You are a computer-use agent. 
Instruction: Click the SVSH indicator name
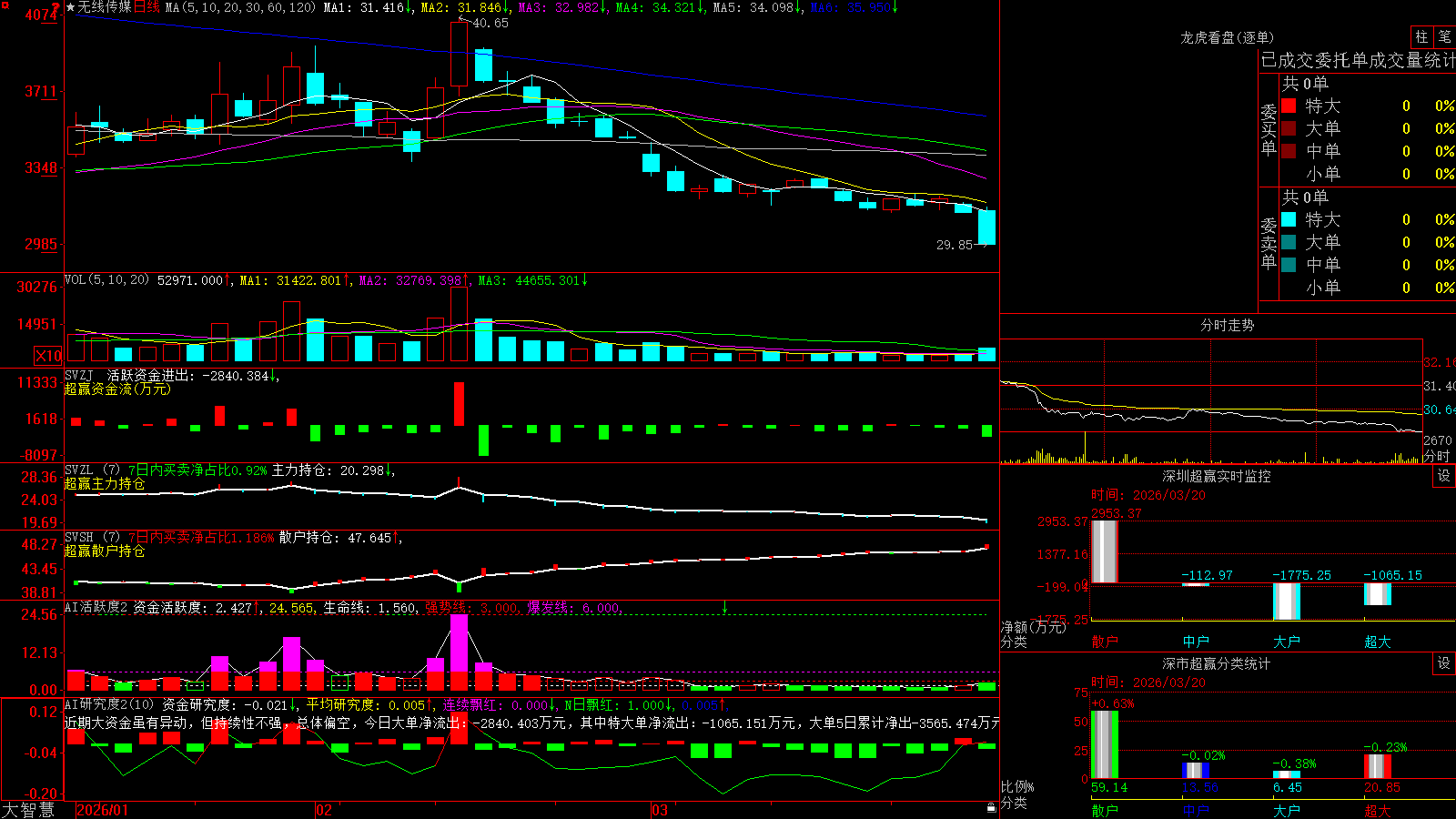(79, 537)
